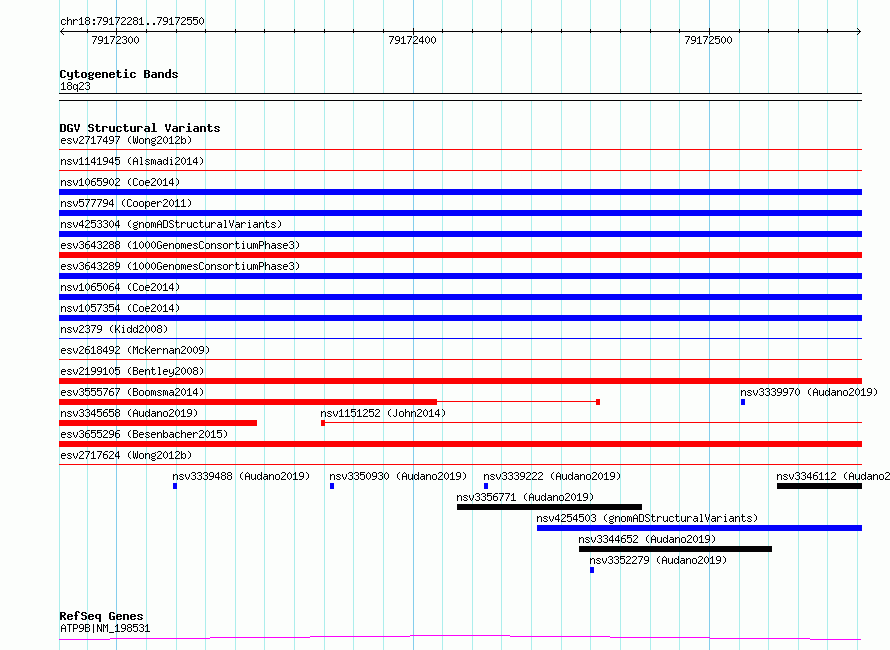This screenshot has height=650, width=890.
Task: Click the RefSeq Genes track title
Action: point(101,616)
